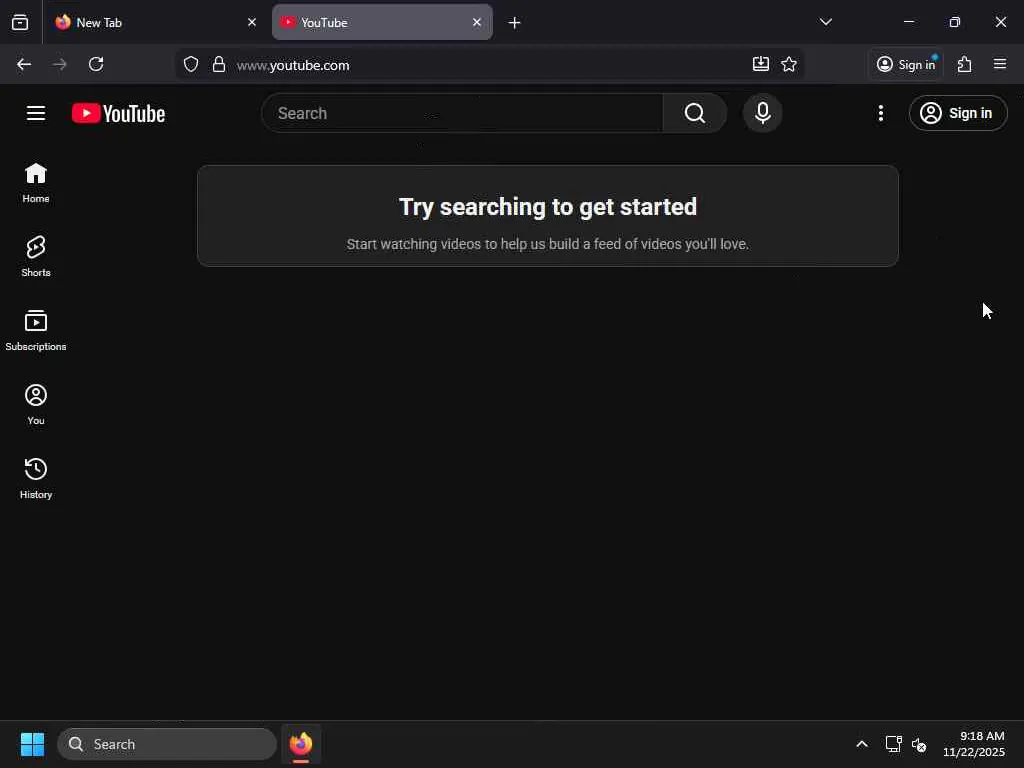View site security lock information
1024x768 pixels.
pos(219,65)
